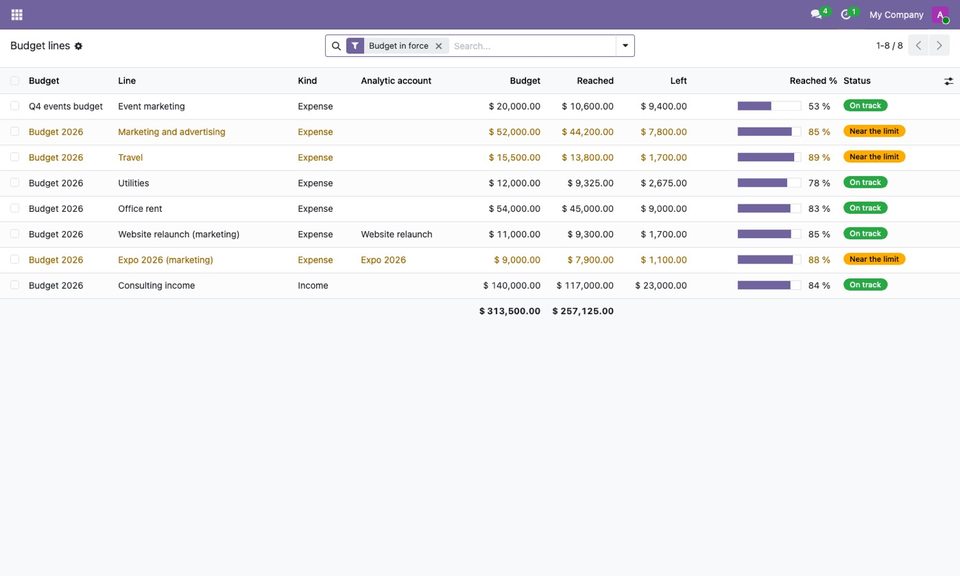960x576 pixels.
Task: Sort by the Analytic account column header
Action: (396, 81)
